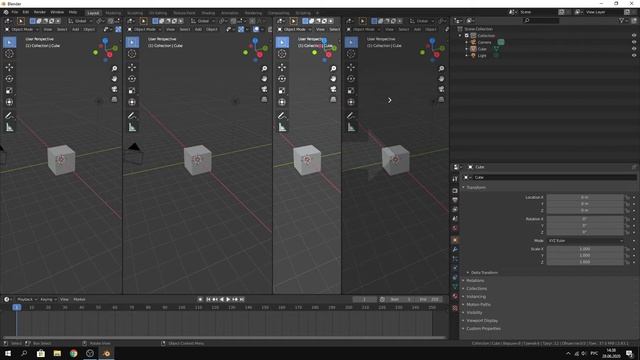Click the current frame marker on timeline
The height and width of the screenshot is (360, 640).
[17, 307]
